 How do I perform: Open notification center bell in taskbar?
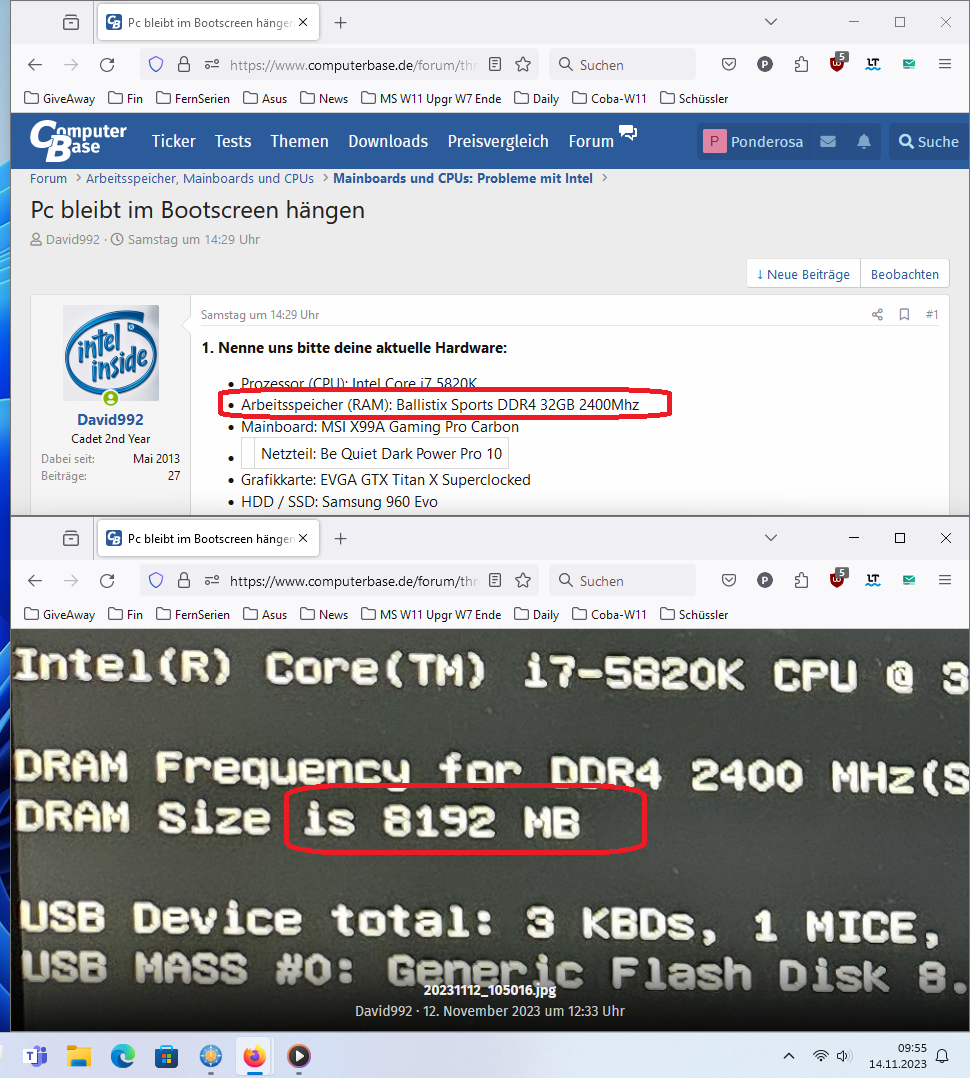click(943, 1056)
